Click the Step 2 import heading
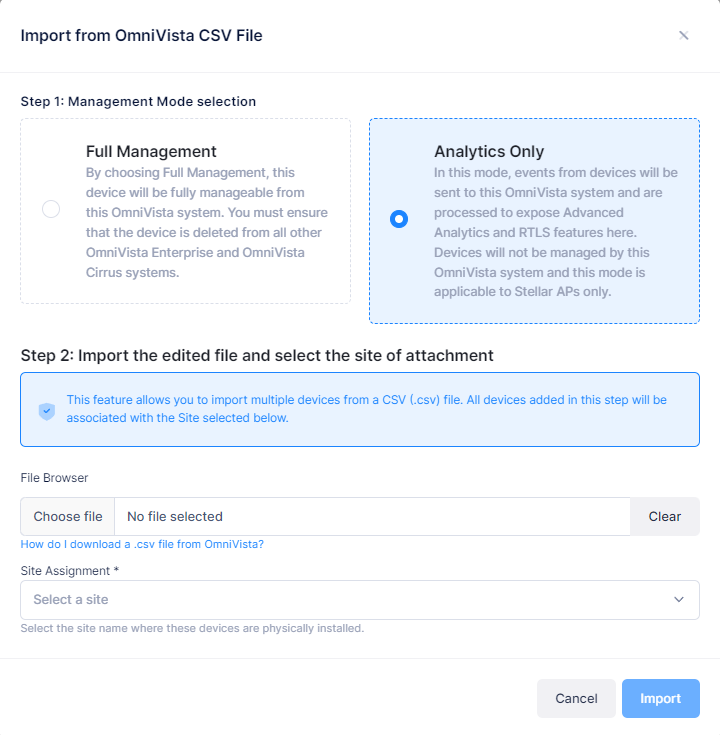Image resolution: width=720 pixels, height=735 pixels. click(x=257, y=355)
